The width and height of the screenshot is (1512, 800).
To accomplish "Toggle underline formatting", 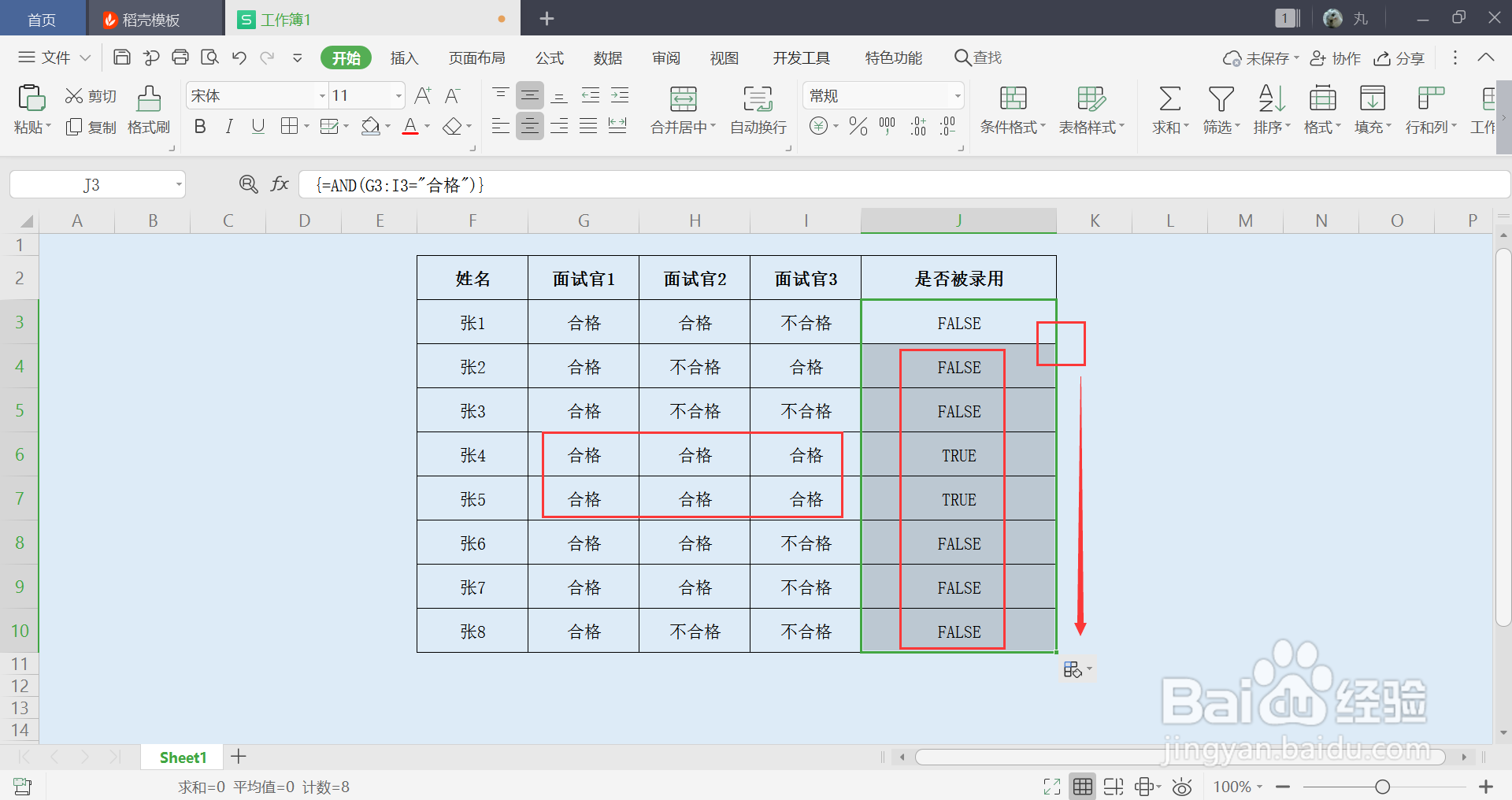I will click(x=258, y=126).
